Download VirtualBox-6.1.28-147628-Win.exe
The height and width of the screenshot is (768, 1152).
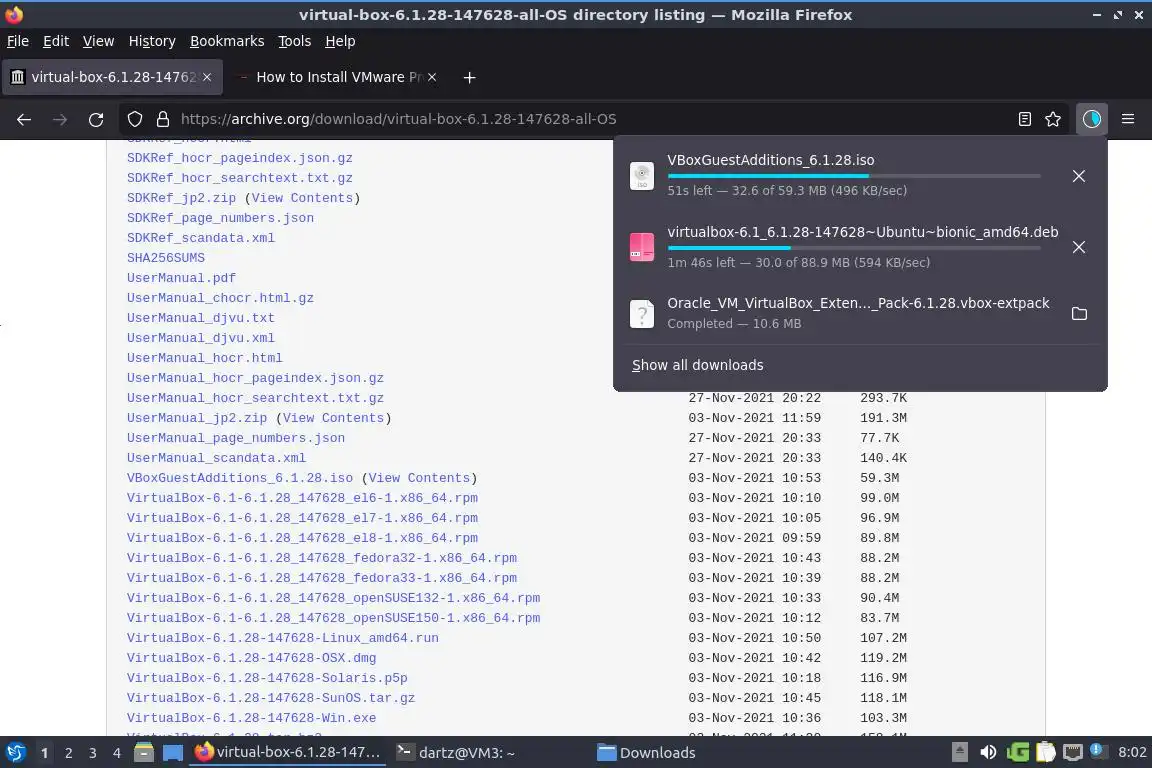coord(251,718)
